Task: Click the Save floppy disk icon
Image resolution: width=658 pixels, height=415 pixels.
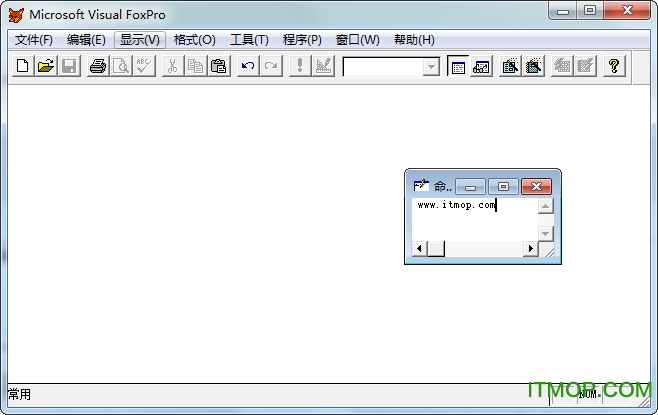Action: coord(69,66)
